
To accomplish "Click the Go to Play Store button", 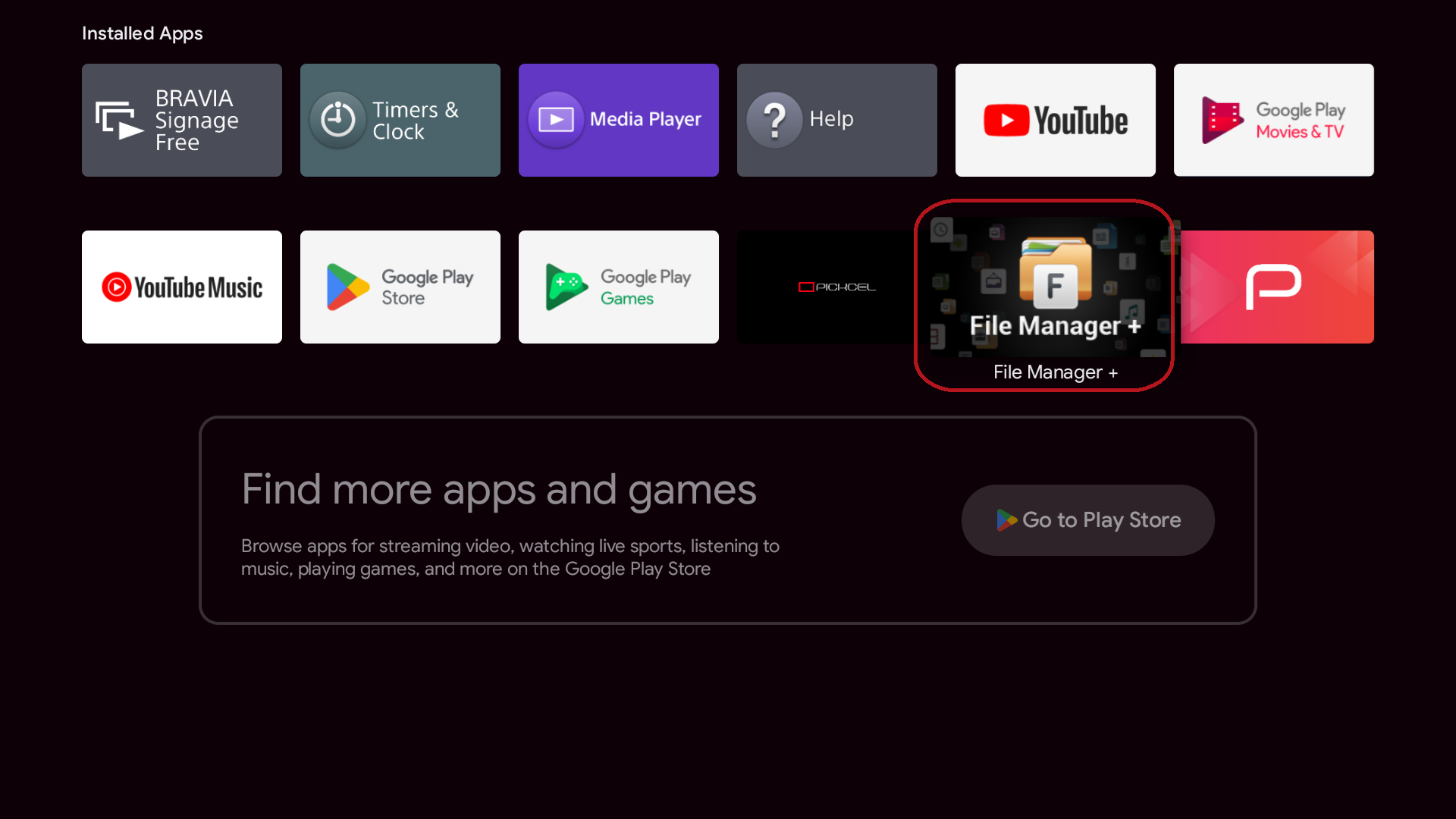I will tap(1087, 520).
